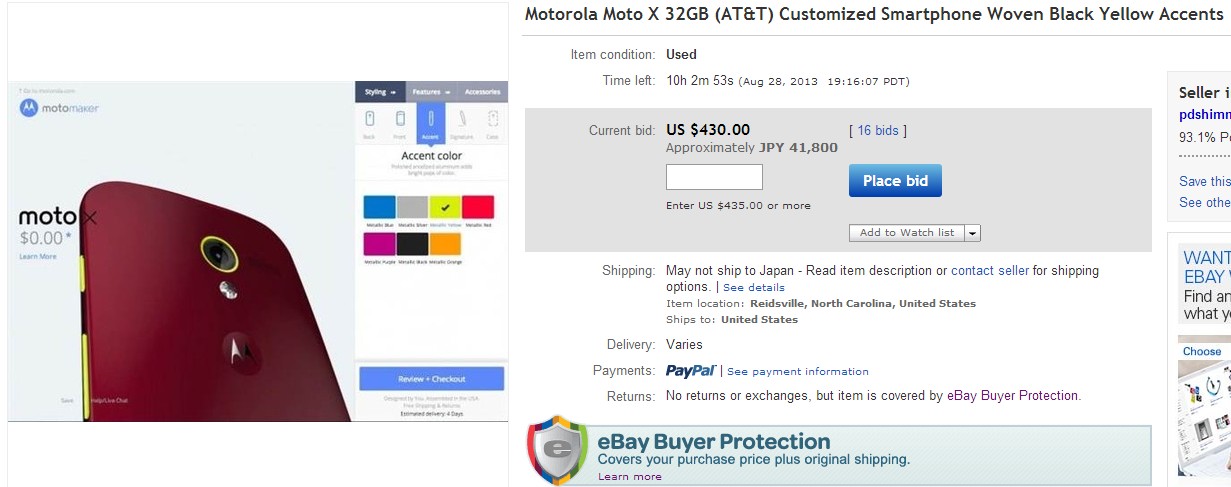This screenshot has height=487, width=1231.
Task: Open the Accessories tab
Action: click(x=482, y=92)
